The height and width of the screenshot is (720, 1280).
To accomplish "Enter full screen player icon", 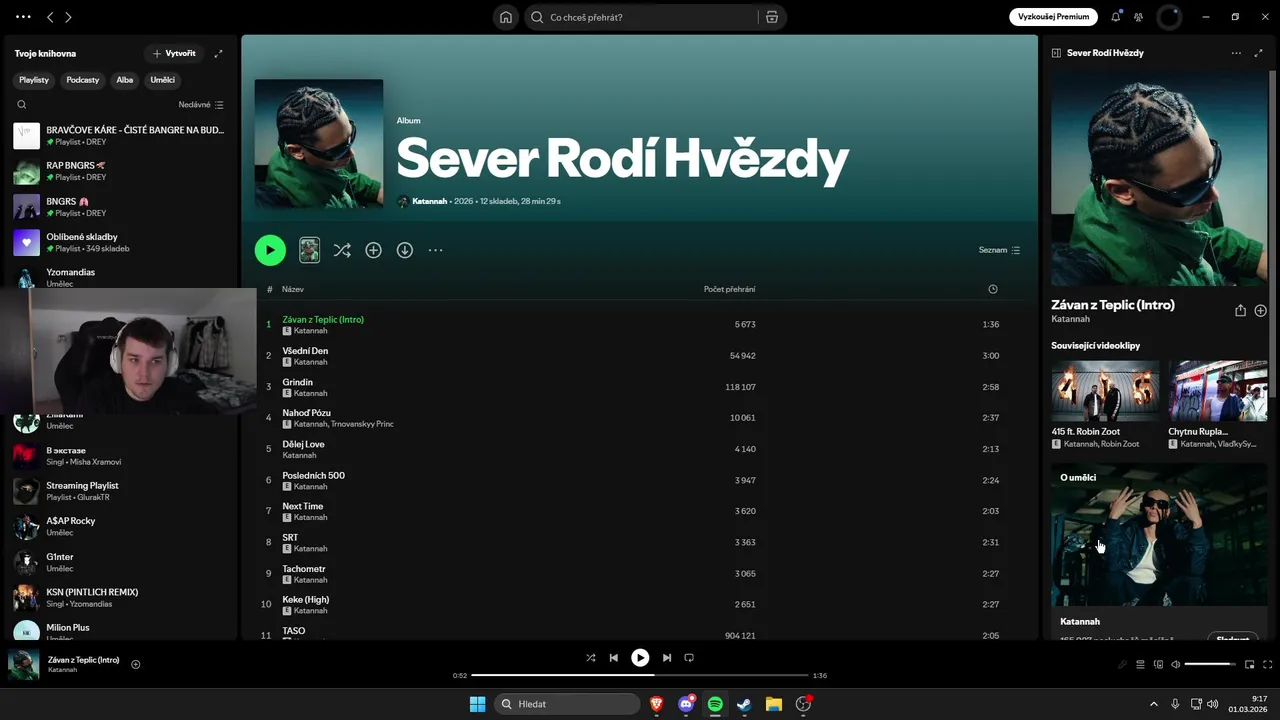I will (1268, 664).
